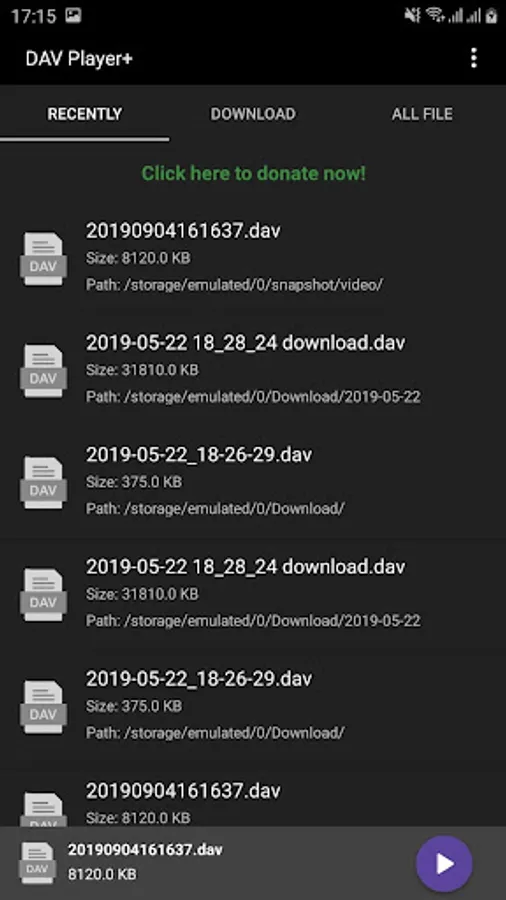Switch to the ALL FILE tab
Viewport: 506px width, 900px height.
pos(422,114)
